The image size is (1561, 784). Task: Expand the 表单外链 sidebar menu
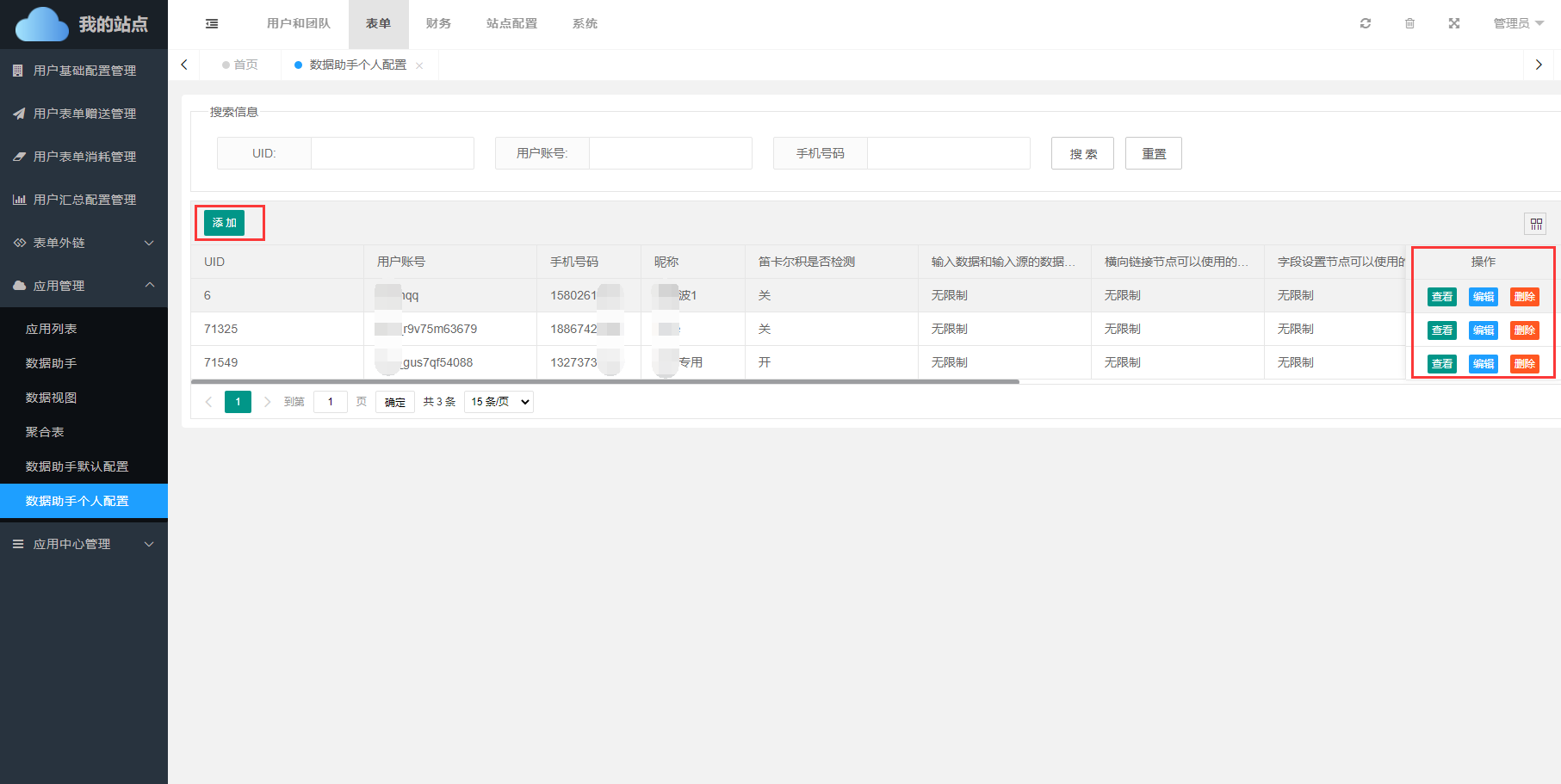[x=84, y=243]
